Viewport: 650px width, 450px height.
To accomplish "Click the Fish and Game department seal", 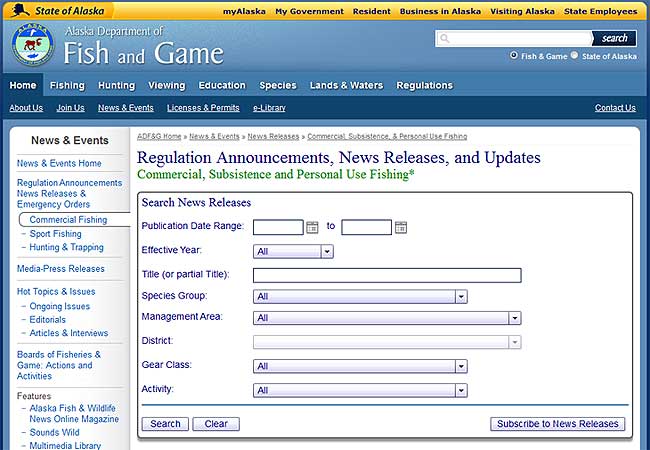I will point(32,44).
